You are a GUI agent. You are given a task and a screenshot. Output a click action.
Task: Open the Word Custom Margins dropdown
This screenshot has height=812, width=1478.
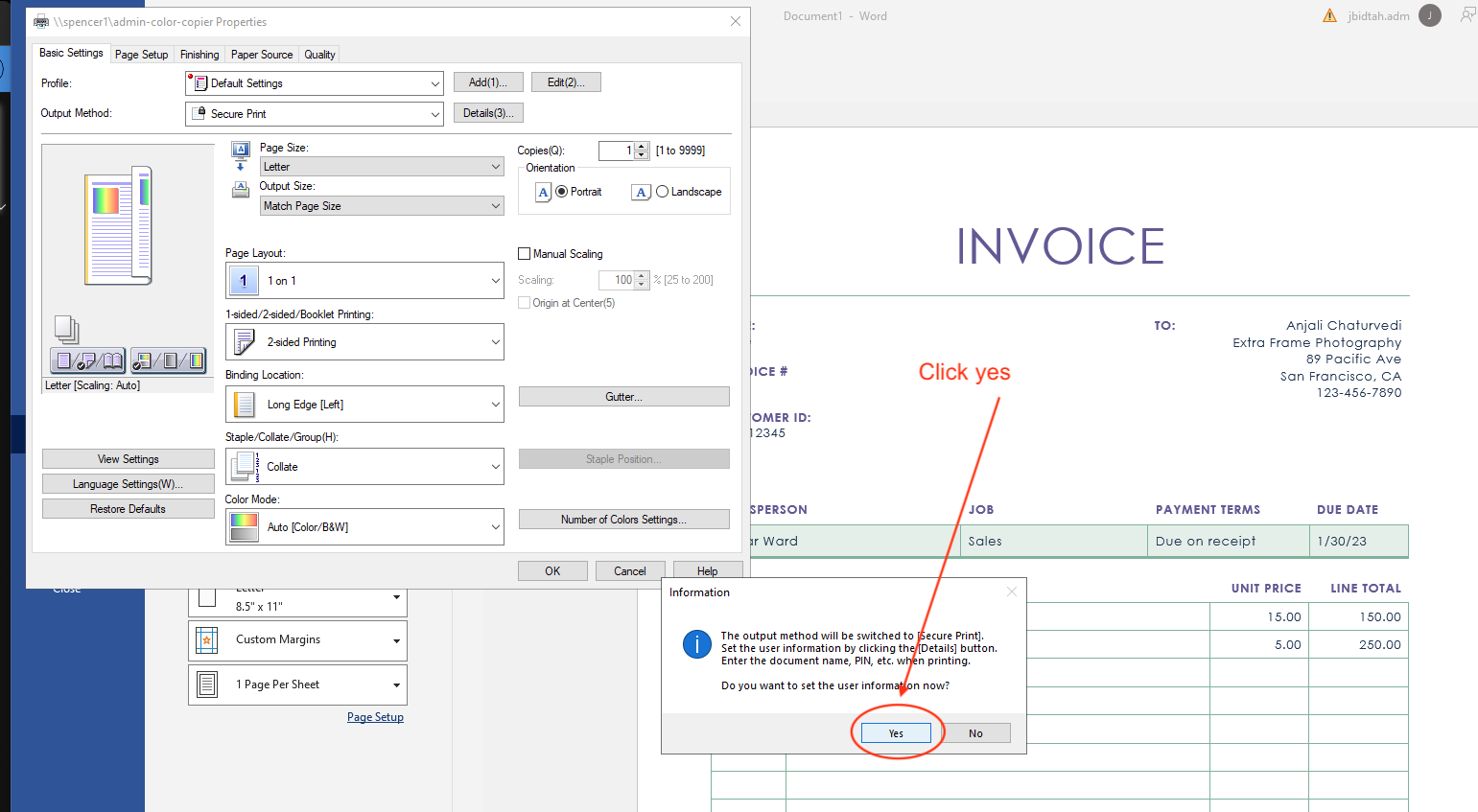297,640
